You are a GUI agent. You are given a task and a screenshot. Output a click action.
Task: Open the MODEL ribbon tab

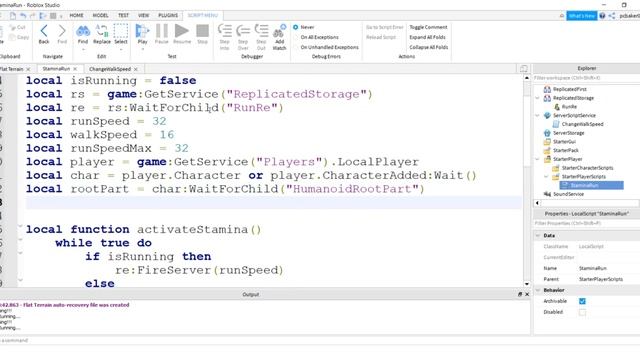(100, 16)
